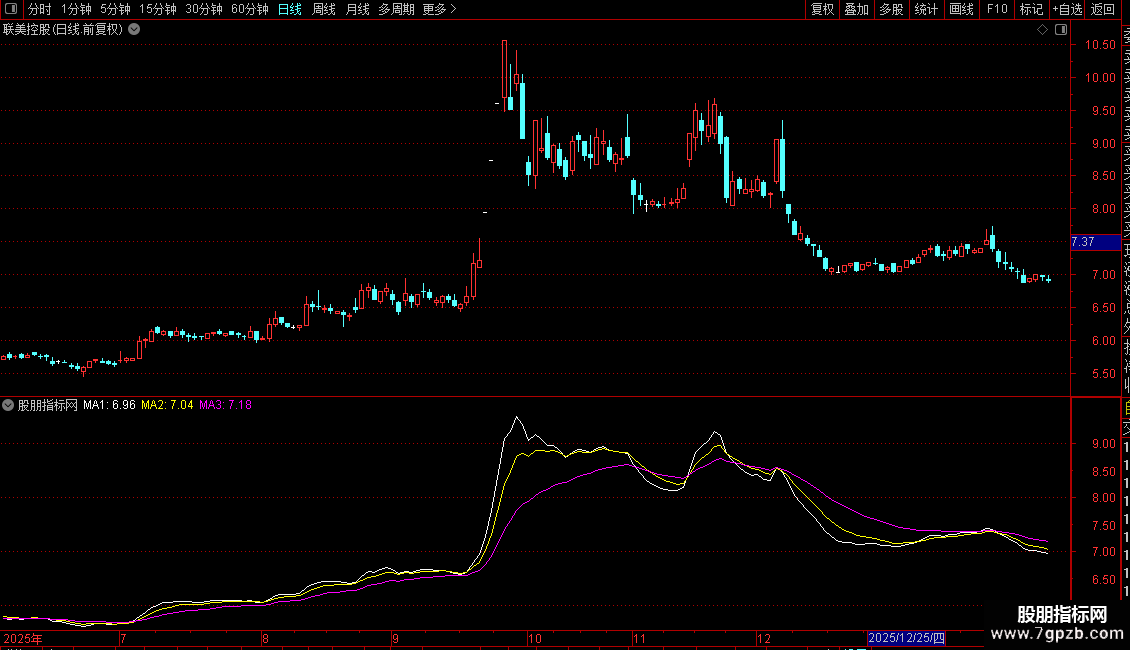Switch to 60分钟 chart tab

[x=249, y=10]
